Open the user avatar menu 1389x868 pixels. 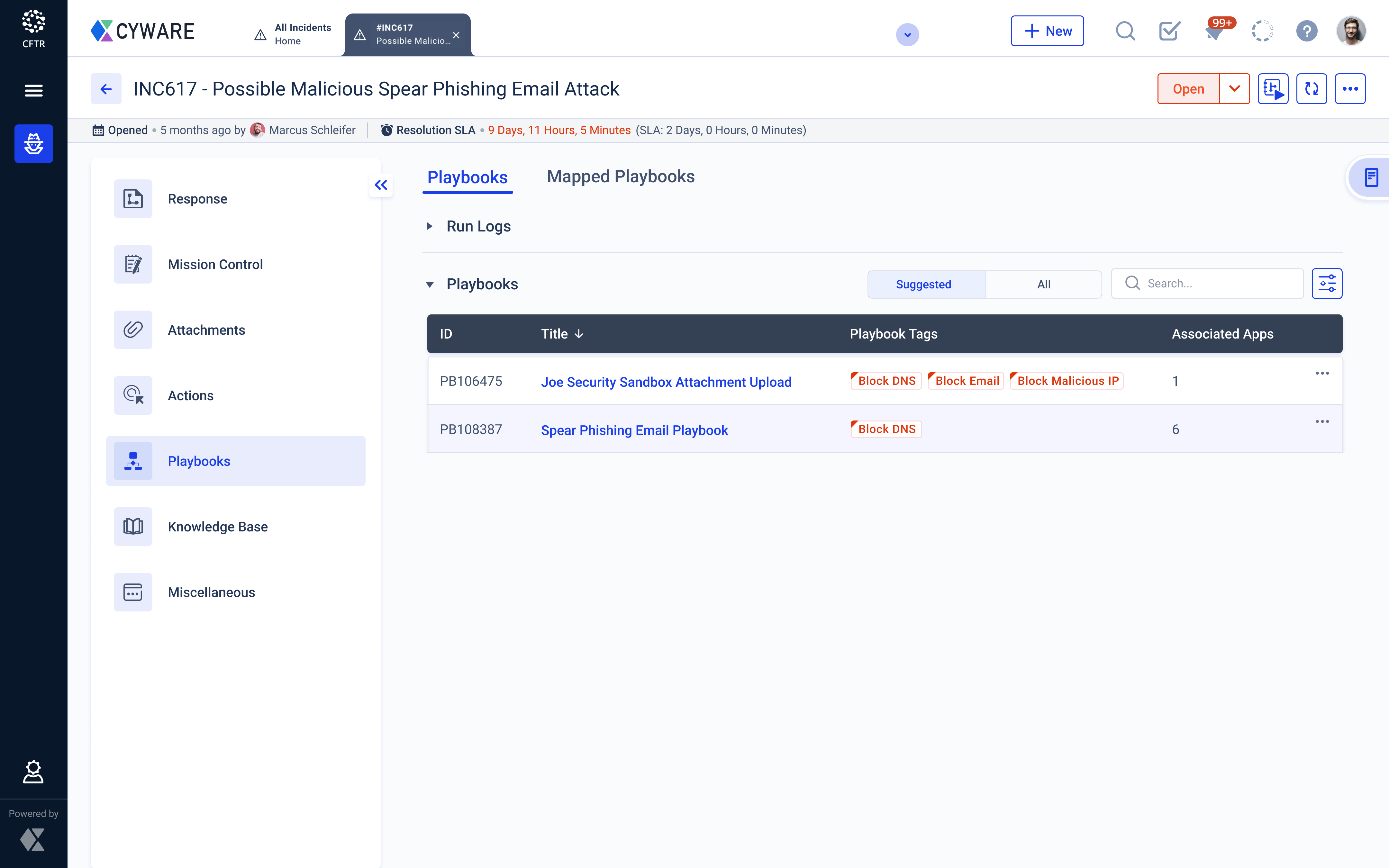coord(1350,31)
